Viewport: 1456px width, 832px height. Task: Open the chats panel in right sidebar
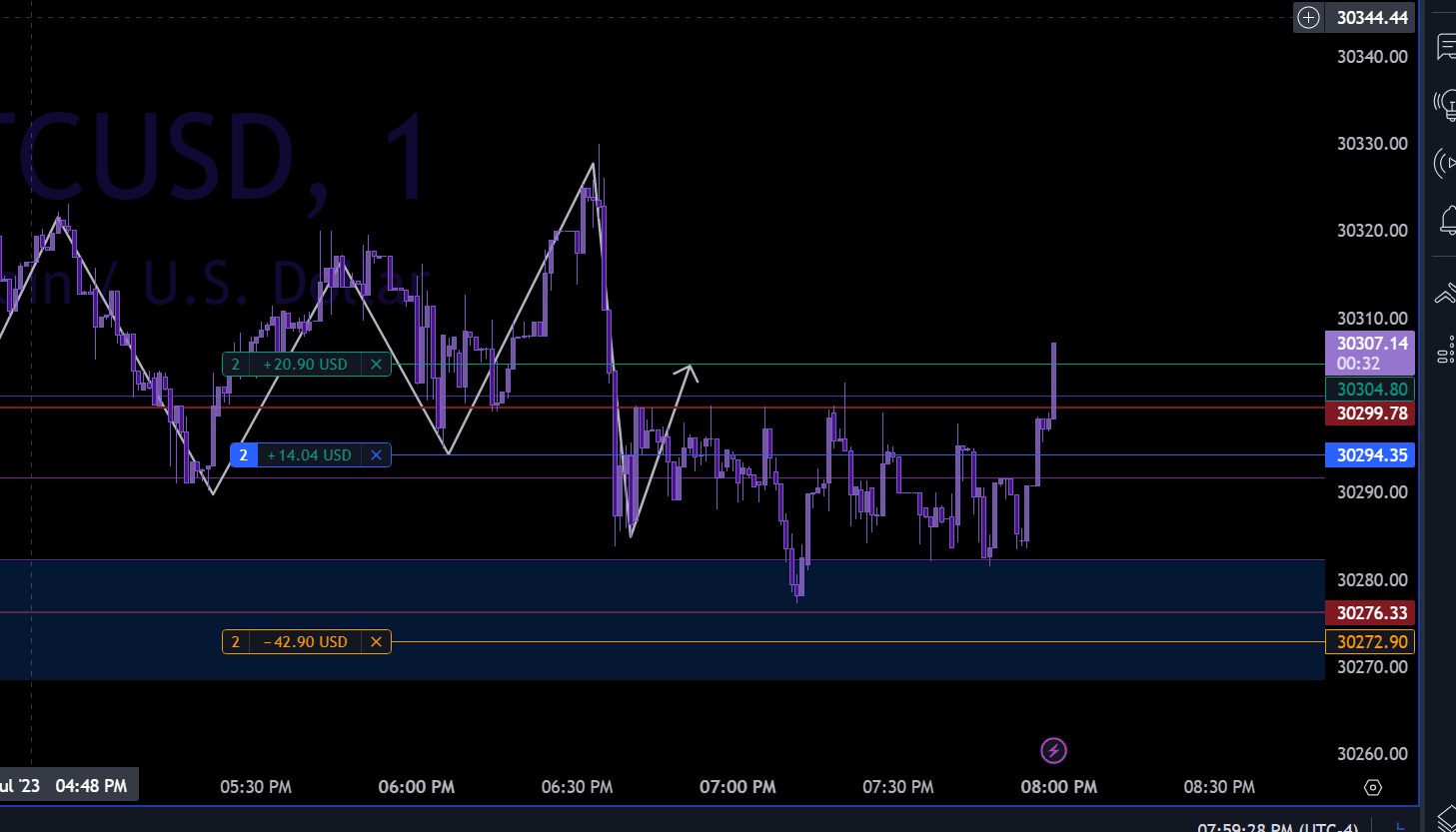[x=1446, y=46]
